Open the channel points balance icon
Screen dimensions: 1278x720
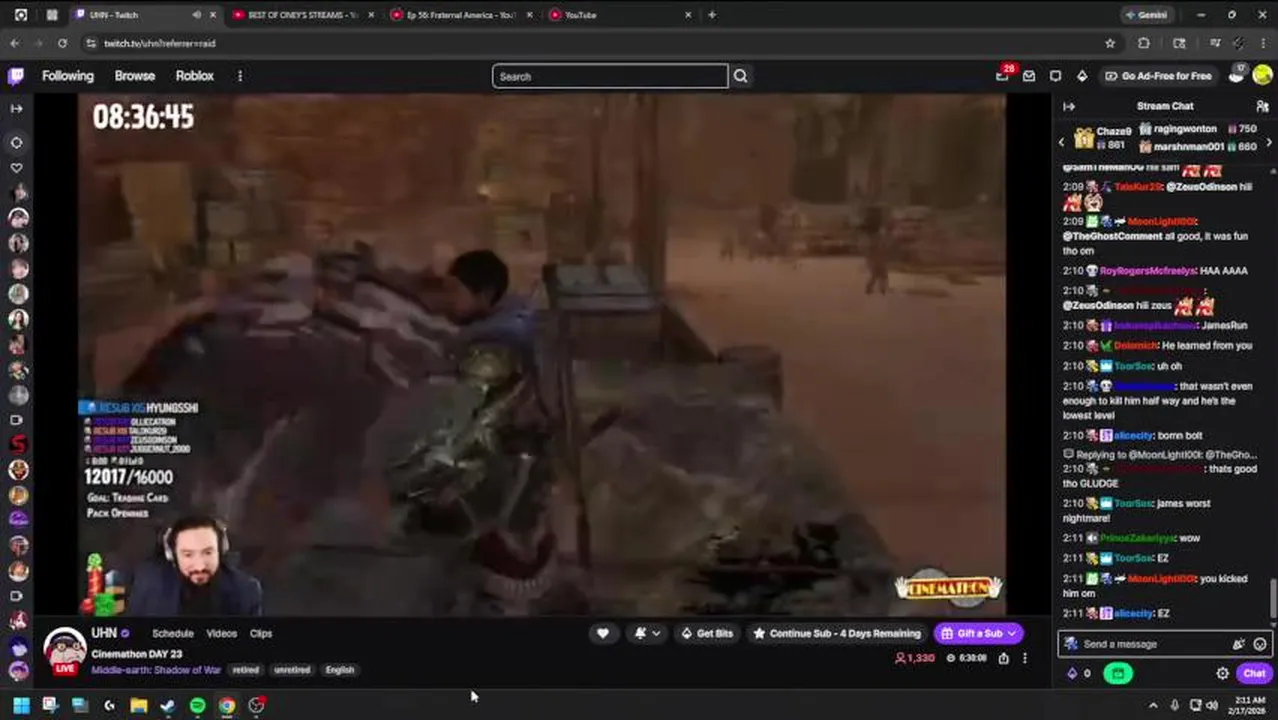(1080, 673)
